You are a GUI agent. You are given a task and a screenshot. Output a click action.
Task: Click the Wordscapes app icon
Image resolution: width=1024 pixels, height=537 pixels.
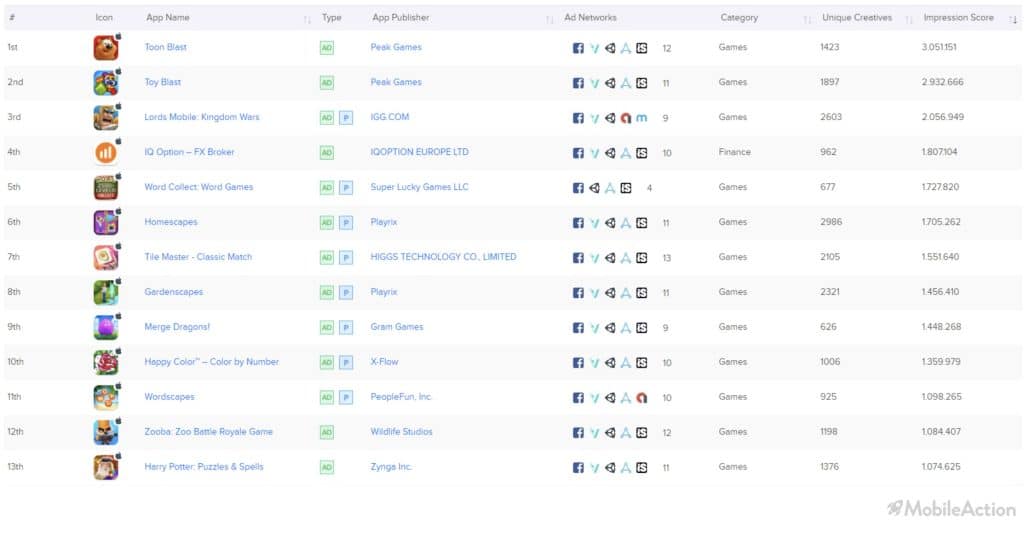[106, 397]
